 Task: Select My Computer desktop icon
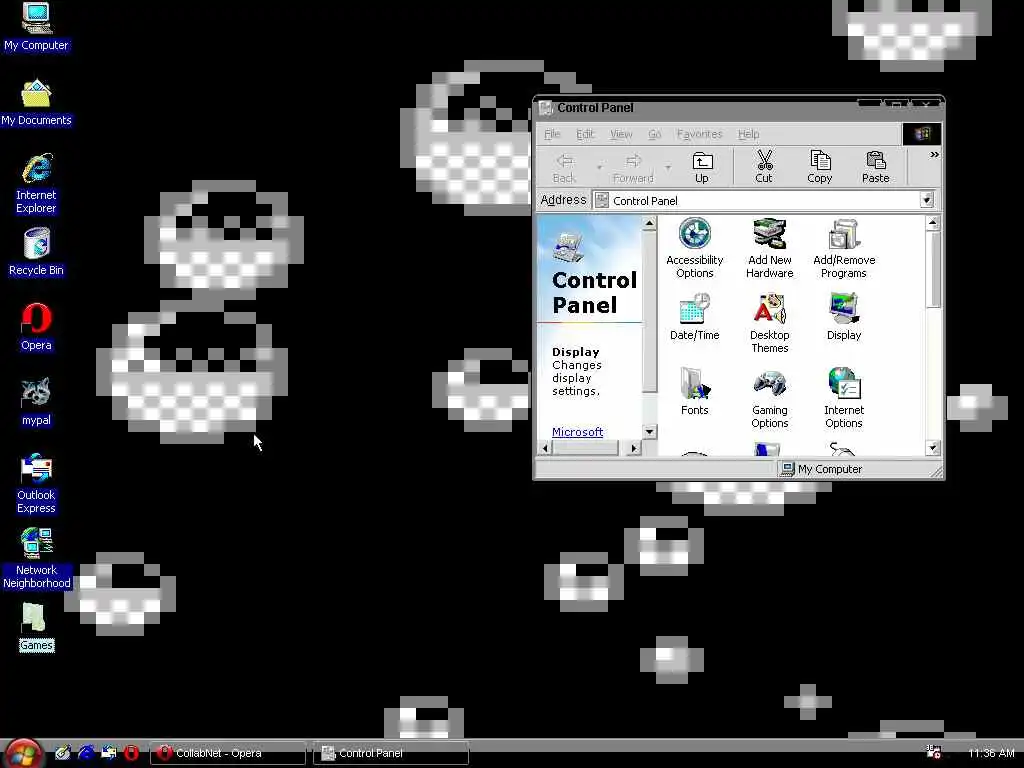click(x=36, y=27)
